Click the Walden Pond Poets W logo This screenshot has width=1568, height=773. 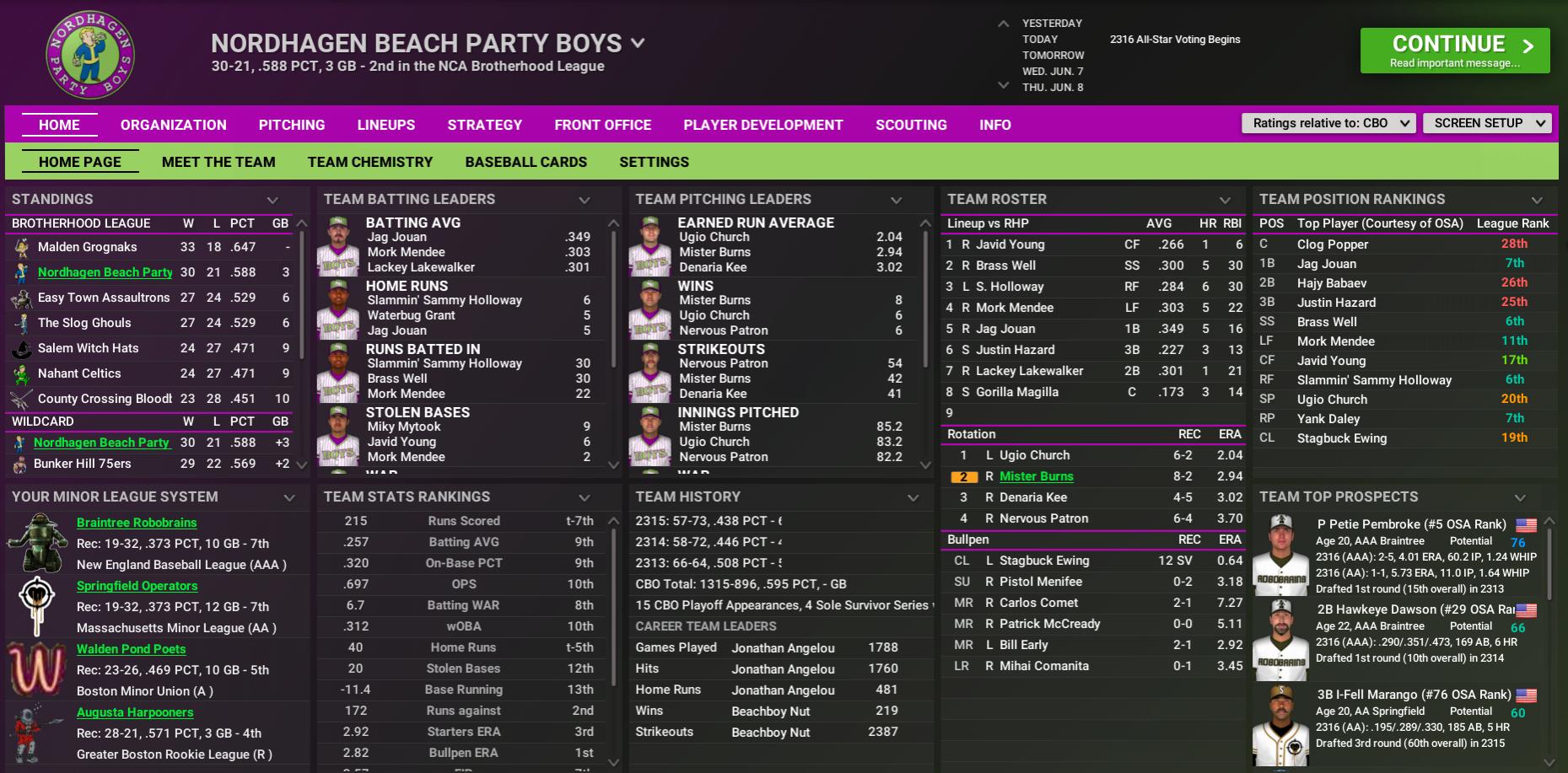click(x=36, y=669)
